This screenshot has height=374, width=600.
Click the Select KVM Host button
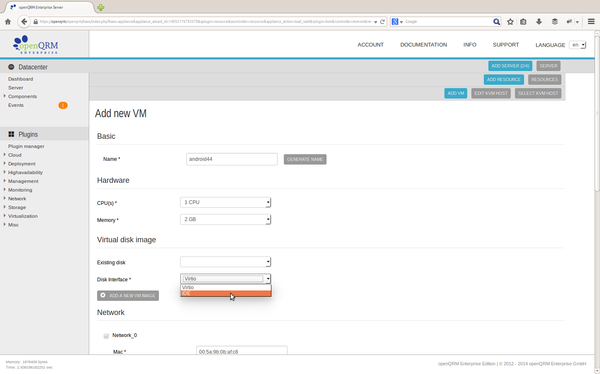[x=538, y=93]
